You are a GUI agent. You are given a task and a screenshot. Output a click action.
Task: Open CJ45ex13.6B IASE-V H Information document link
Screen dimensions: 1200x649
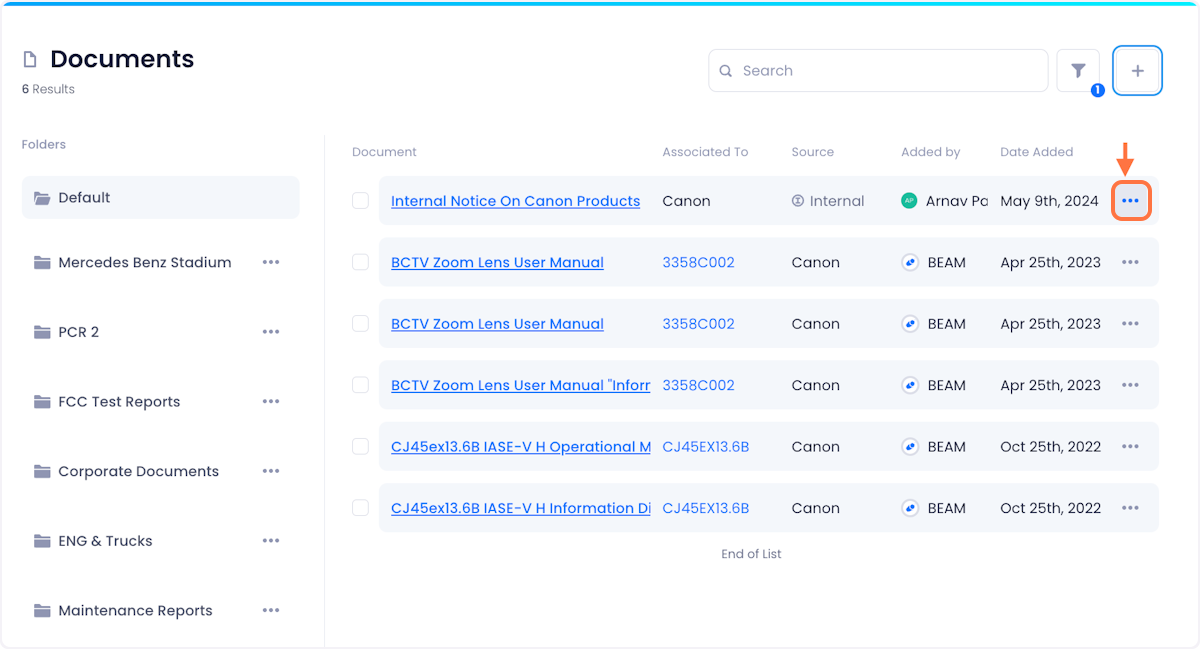521,508
